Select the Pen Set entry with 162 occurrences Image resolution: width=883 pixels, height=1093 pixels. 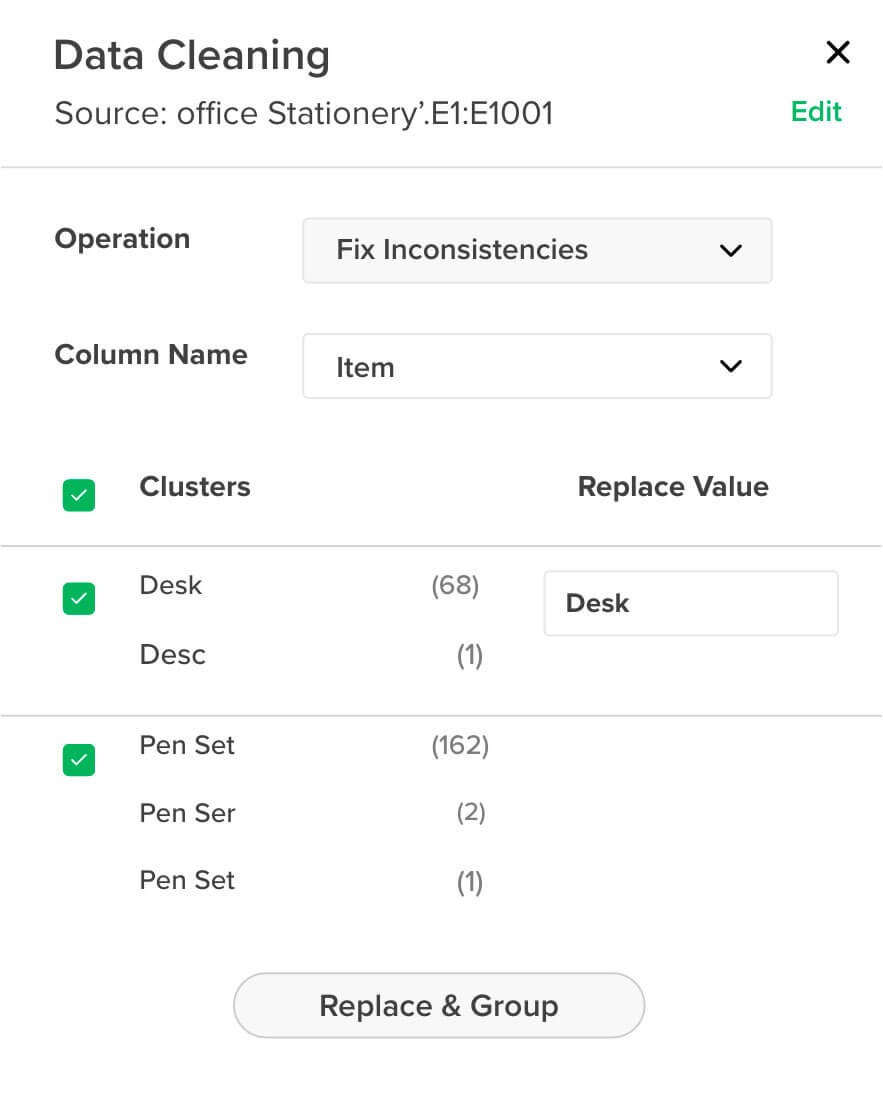point(187,745)
